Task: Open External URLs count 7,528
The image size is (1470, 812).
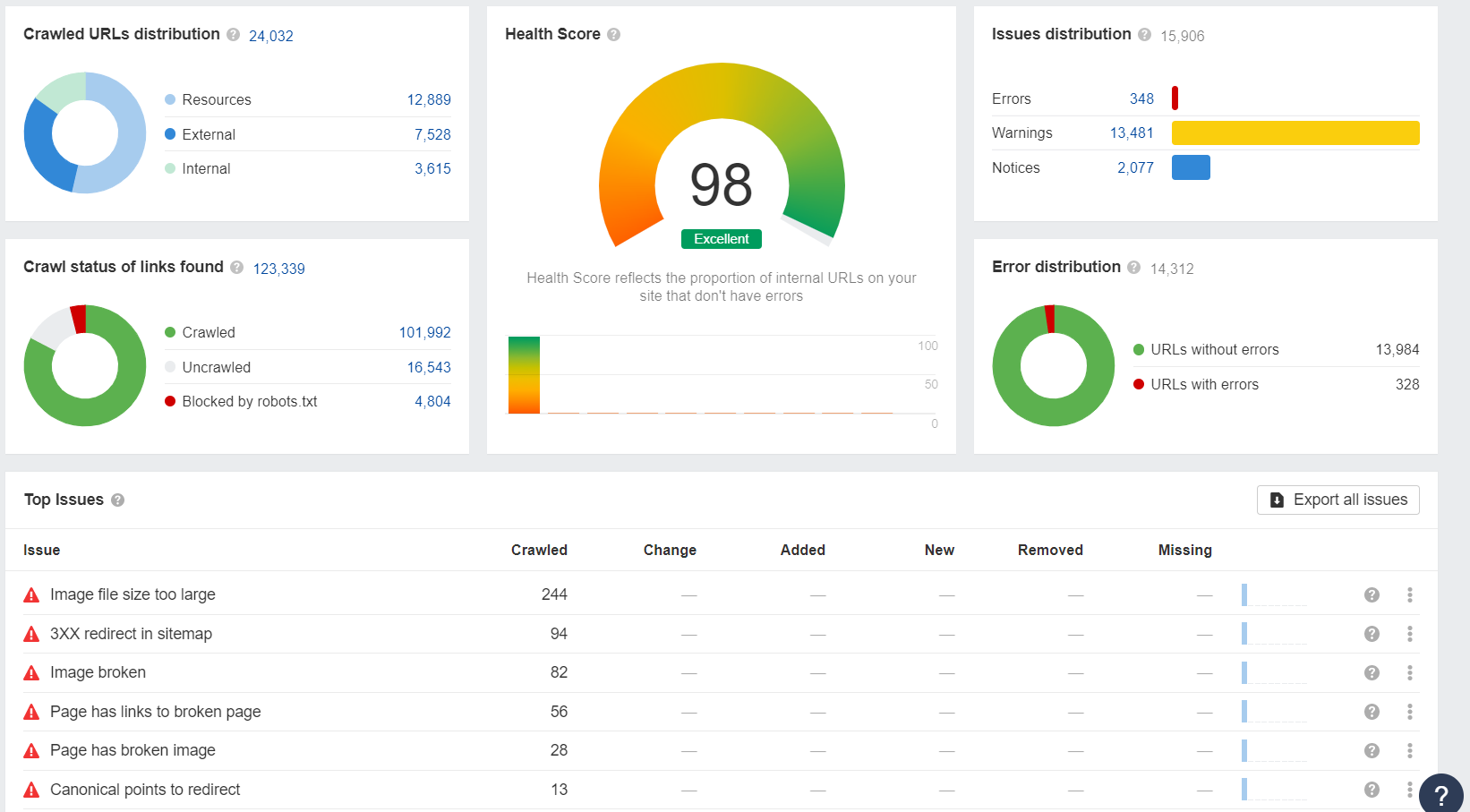Action: pos(432,134)
